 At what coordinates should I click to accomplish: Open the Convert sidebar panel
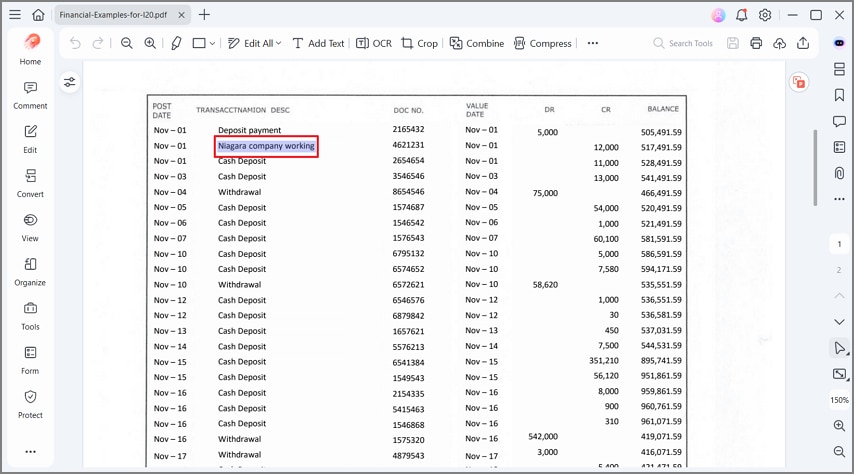(30, 184)
